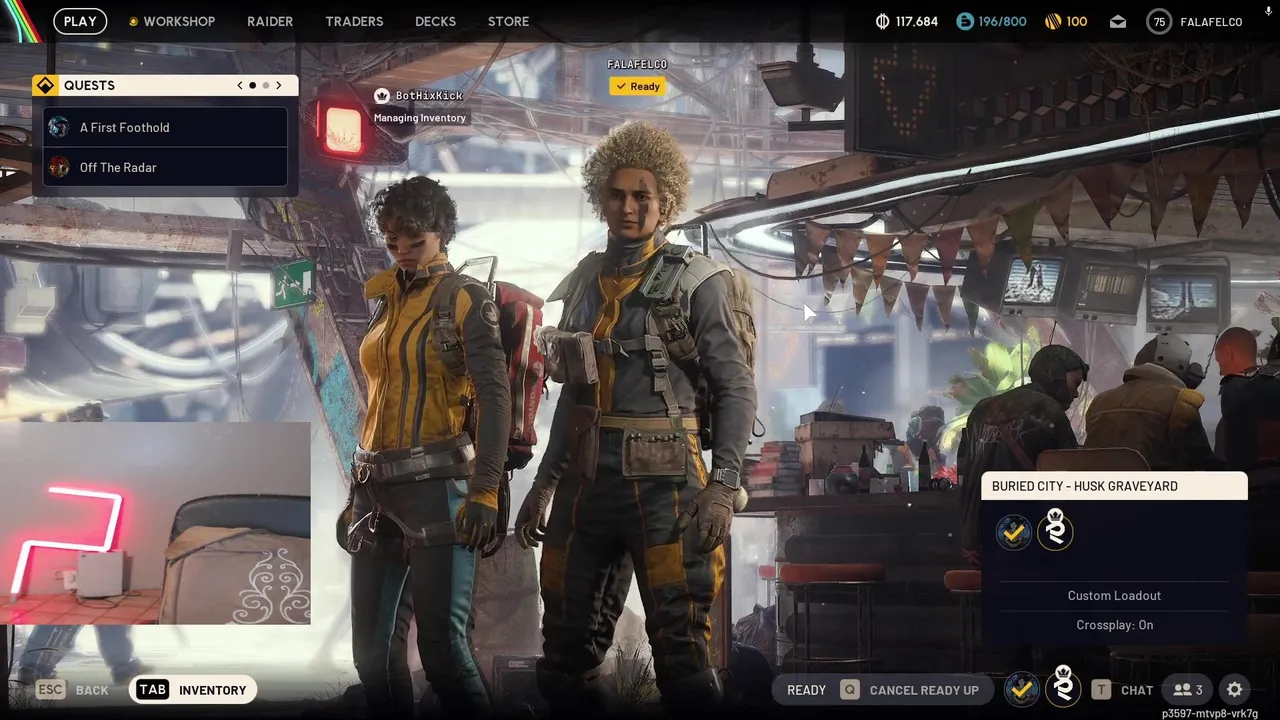Open the mail inbox icon
Image resolution: width=1280 pixels, height=720 pixels.
tap(1118, 22)
